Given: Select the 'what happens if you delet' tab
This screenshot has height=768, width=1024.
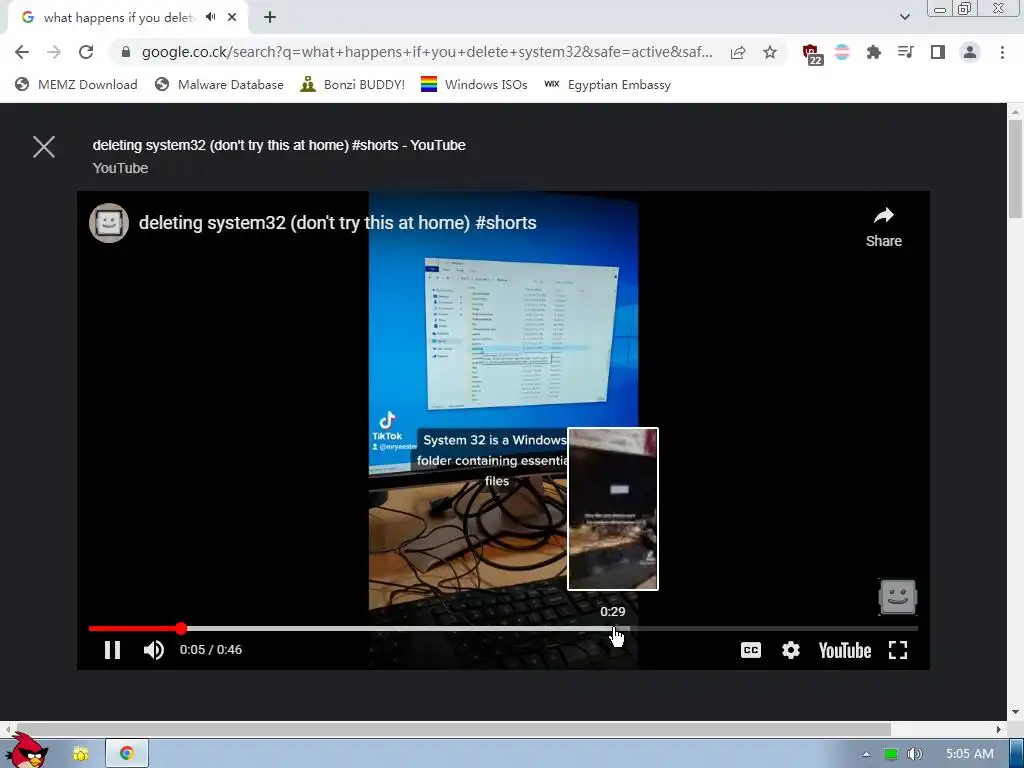Looking at the screenshot, I should click(119, 18).
